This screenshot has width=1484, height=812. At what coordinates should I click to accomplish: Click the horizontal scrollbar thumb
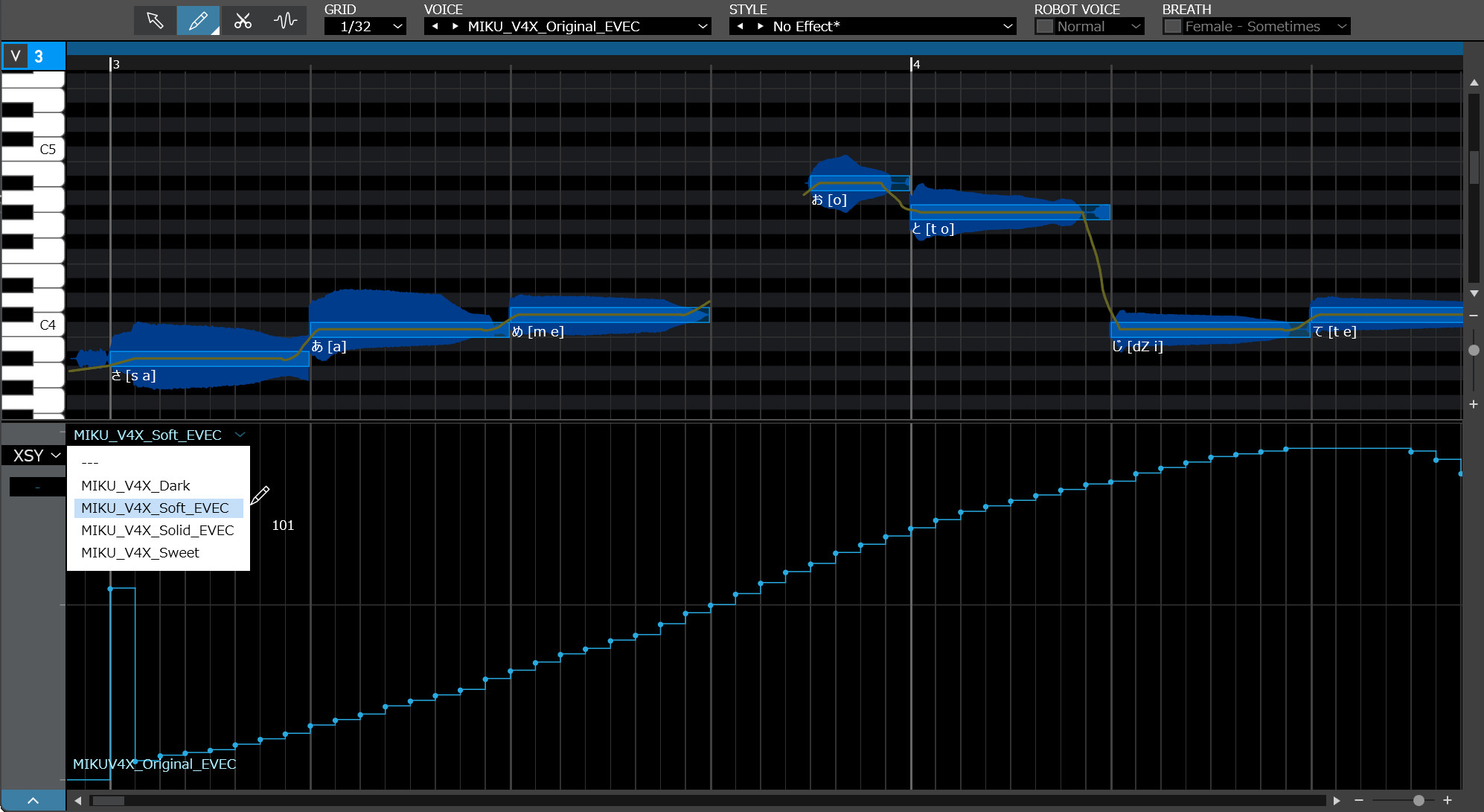[108, 801]
